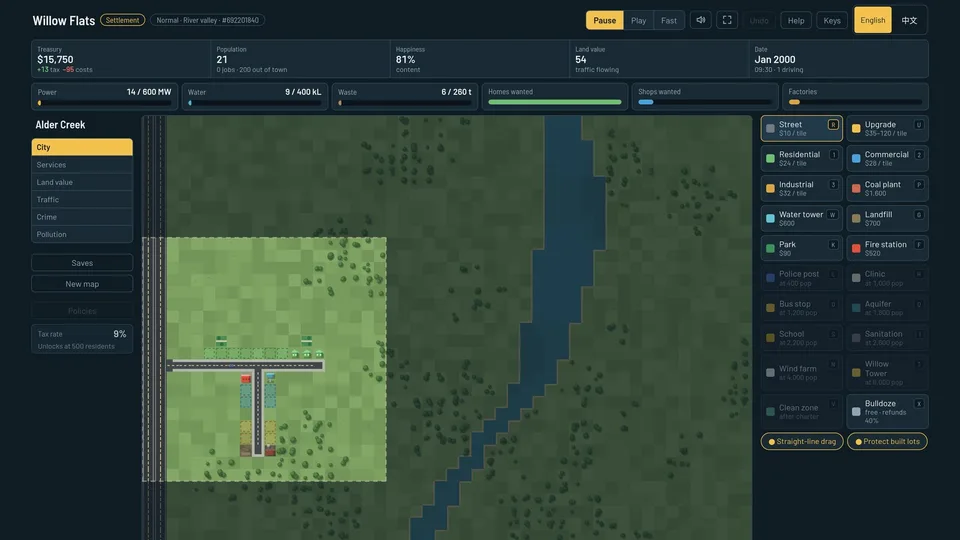Screen dimensions: 960x540
Task: Click the Water 9 / 400 kL meter
Action: click(255, 97)
